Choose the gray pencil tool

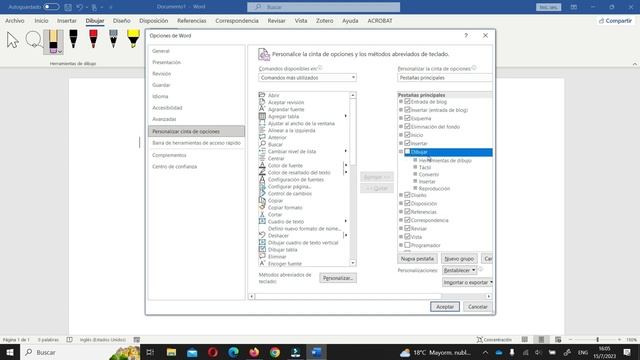[113, 39]
